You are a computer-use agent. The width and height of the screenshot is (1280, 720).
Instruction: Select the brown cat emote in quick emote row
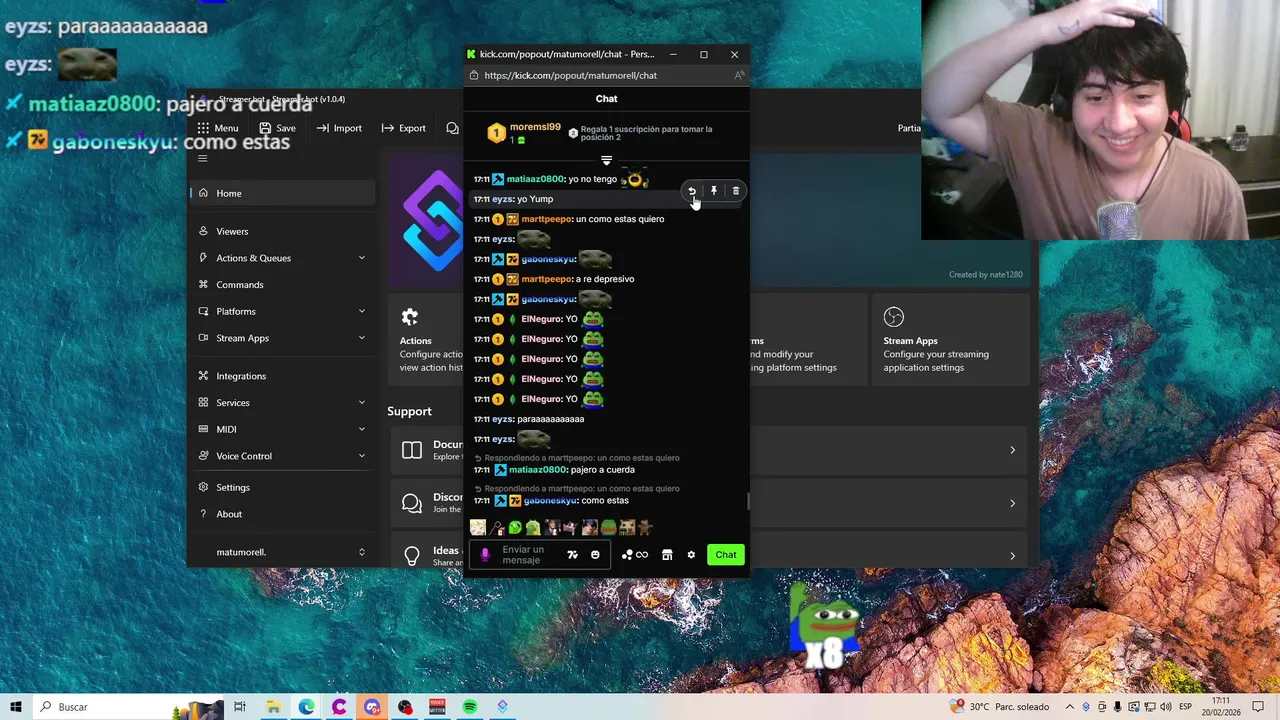(x=645, y=527)
